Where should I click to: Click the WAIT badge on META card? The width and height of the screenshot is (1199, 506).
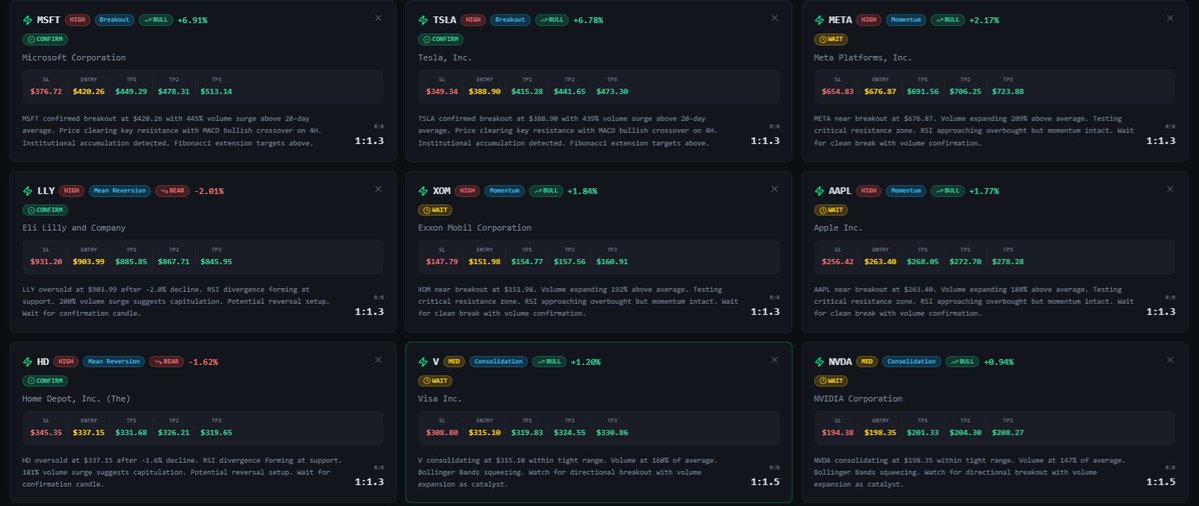coord(831,39)
